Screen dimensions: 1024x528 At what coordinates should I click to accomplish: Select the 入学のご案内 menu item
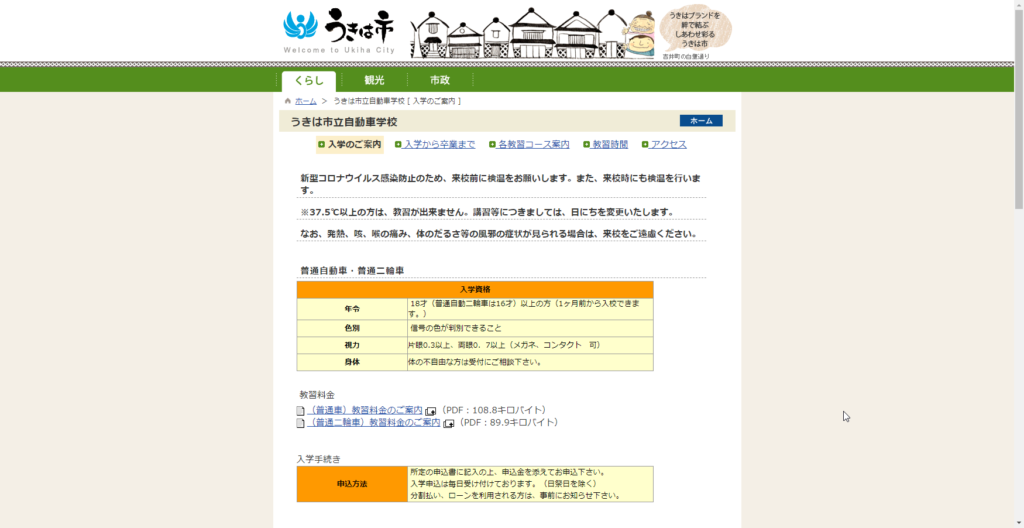tap(350, 144)
